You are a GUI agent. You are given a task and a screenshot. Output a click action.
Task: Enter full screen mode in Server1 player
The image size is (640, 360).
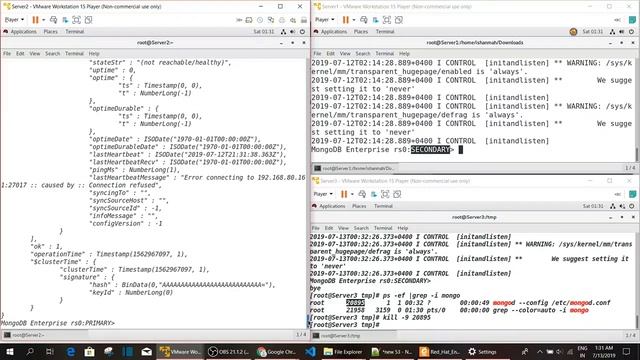tap(387, 20)
